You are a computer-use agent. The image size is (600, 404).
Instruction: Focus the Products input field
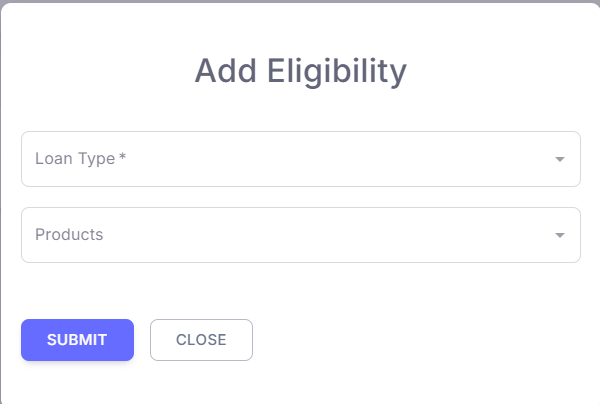click(300, 235)
